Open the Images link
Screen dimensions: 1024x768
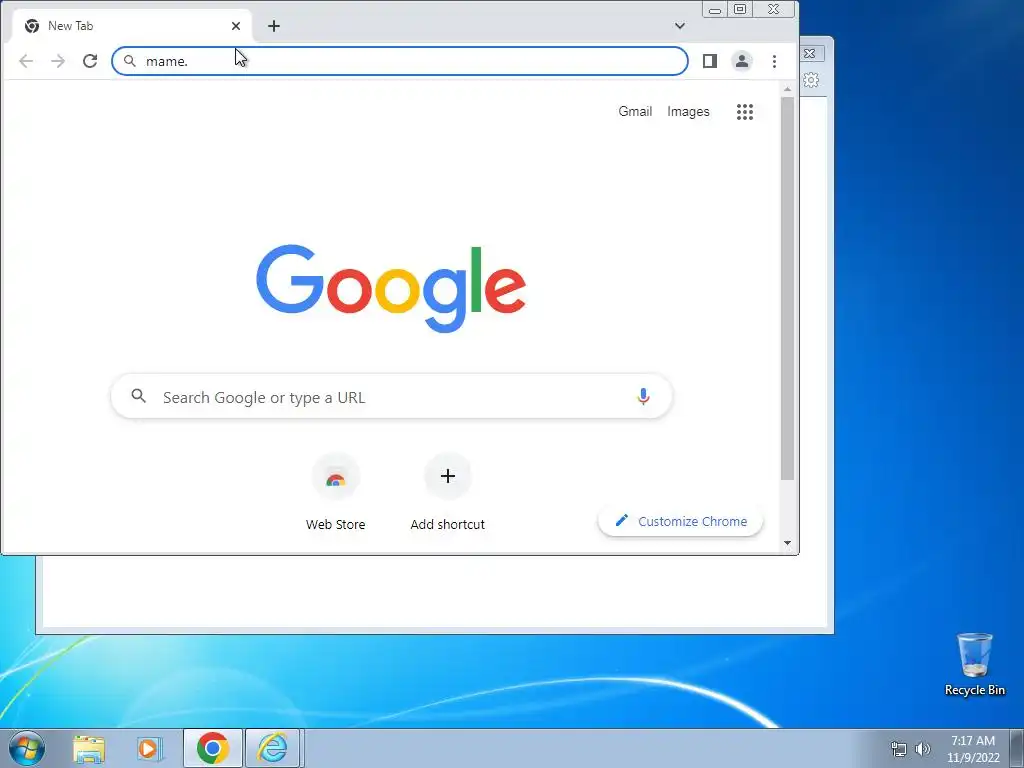click(688, 112)
